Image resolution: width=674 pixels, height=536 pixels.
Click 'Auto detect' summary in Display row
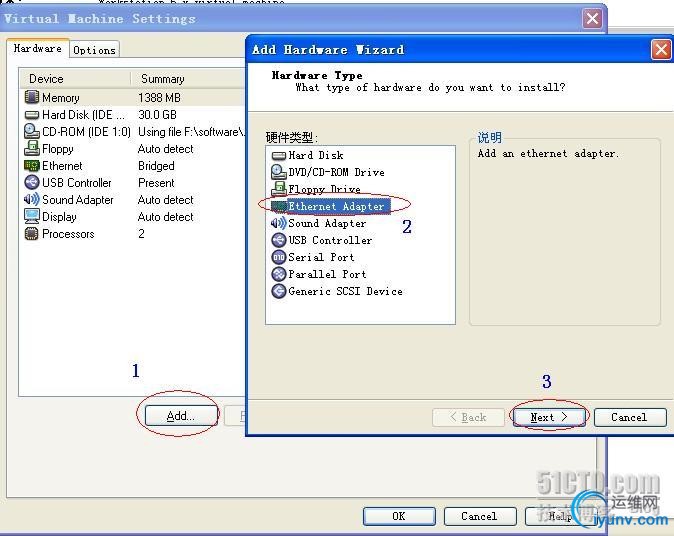[x=165, y=217]
